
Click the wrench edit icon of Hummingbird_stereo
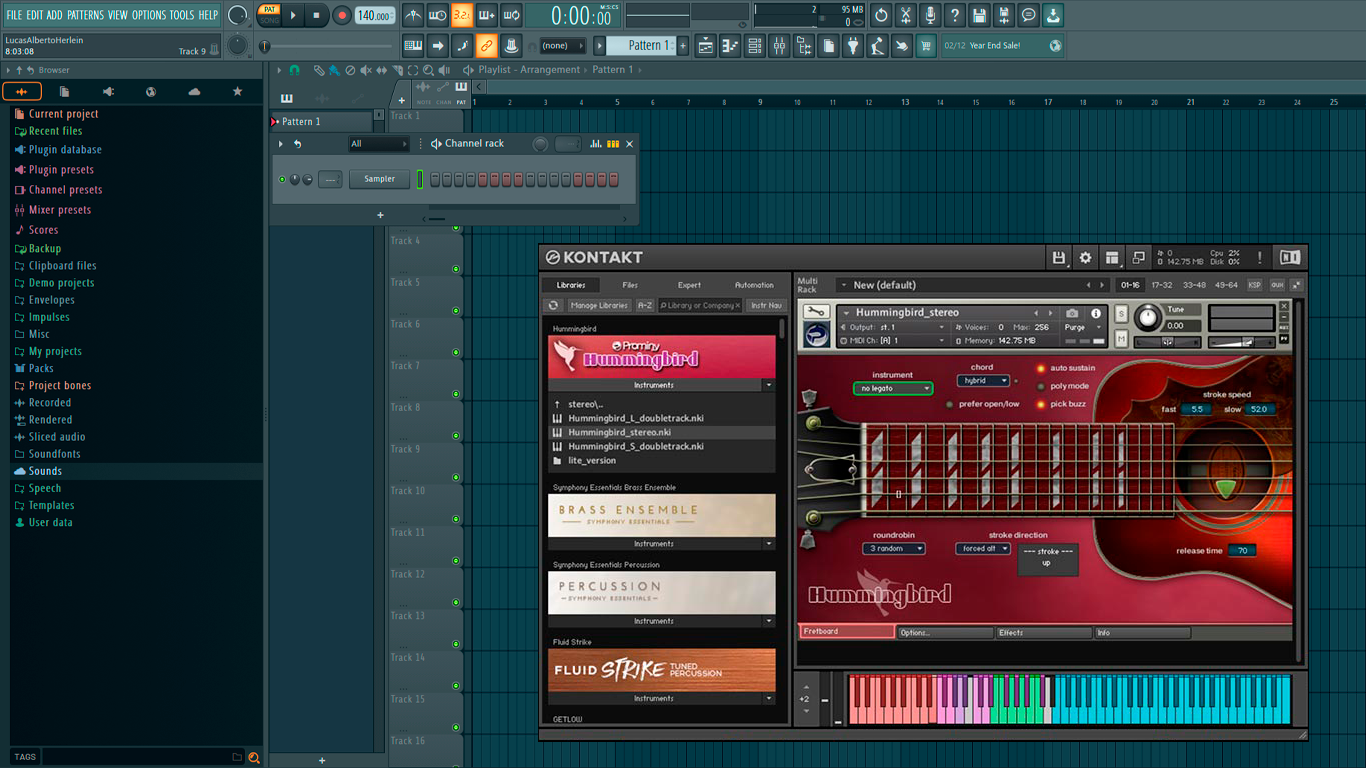pyautogui.click(x=816, y=312)
